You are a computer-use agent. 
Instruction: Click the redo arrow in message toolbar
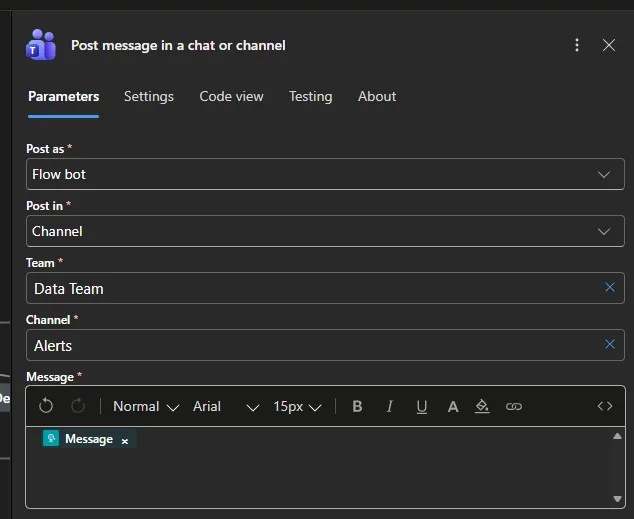coord(78,406)
